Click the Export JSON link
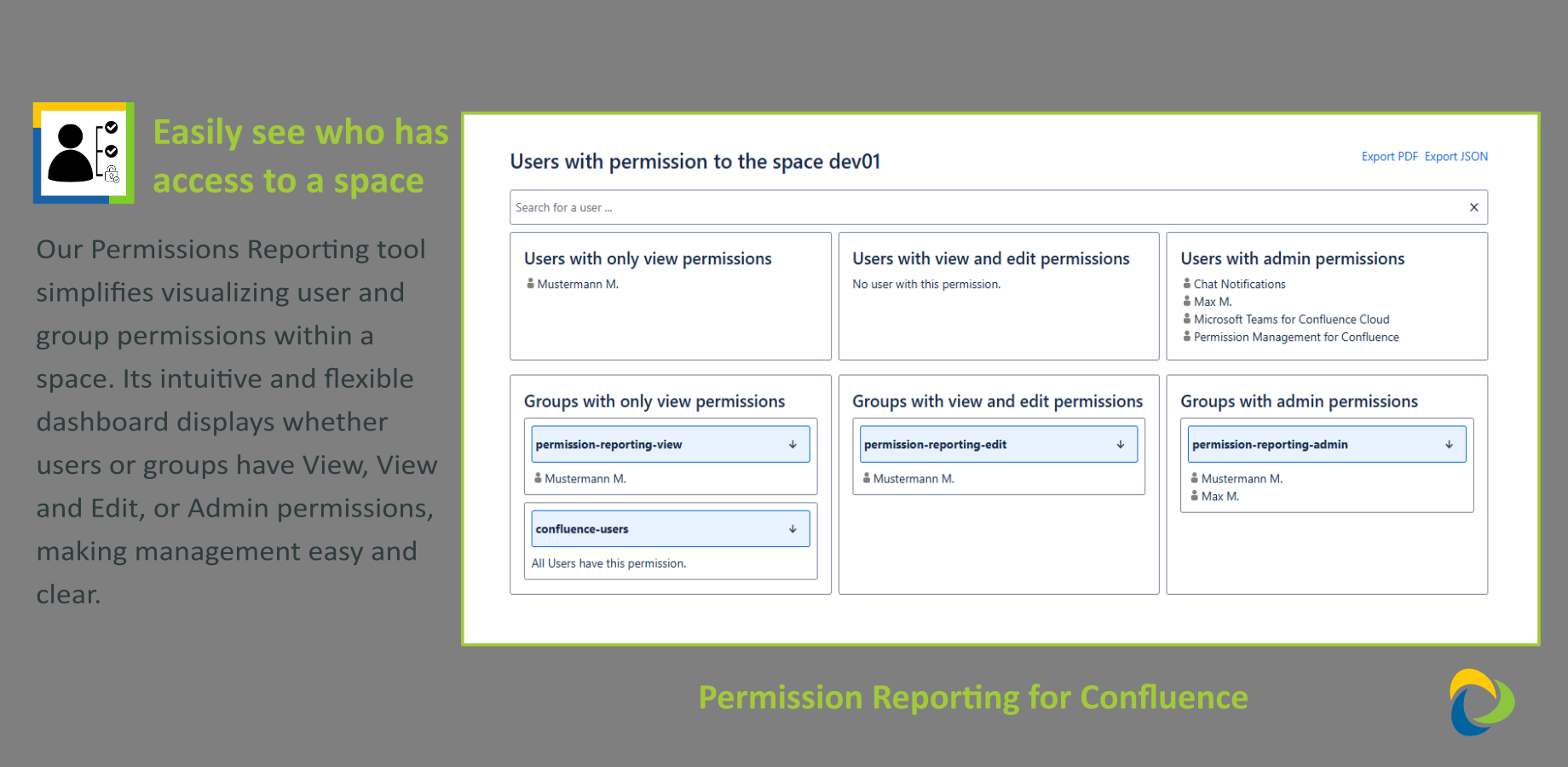 1456,156
